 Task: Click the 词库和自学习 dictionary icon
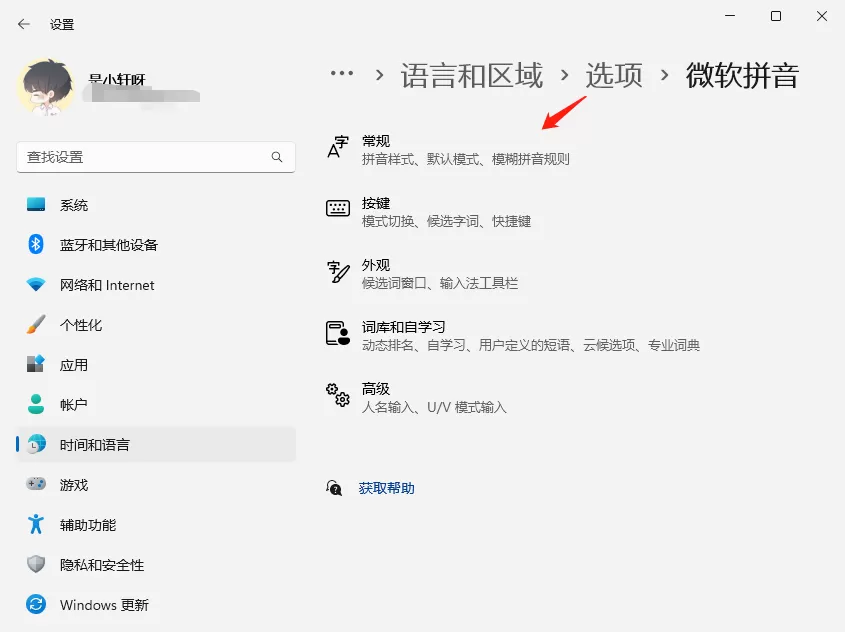pos(338,333)
